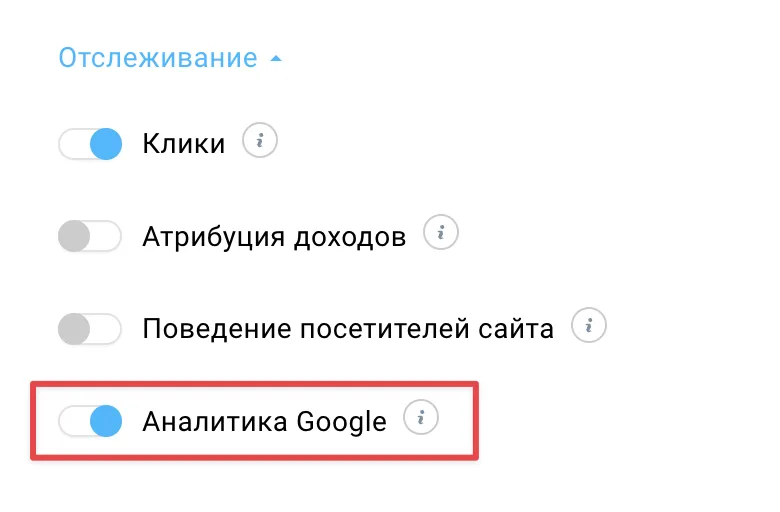780x512 pixels.
Task: Click the Отслеживание section heading
Action: click(158, 58)
